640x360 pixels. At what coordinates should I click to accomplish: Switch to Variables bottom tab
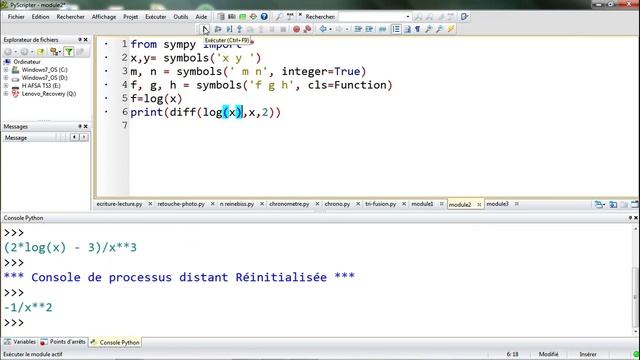coord(20,342)
